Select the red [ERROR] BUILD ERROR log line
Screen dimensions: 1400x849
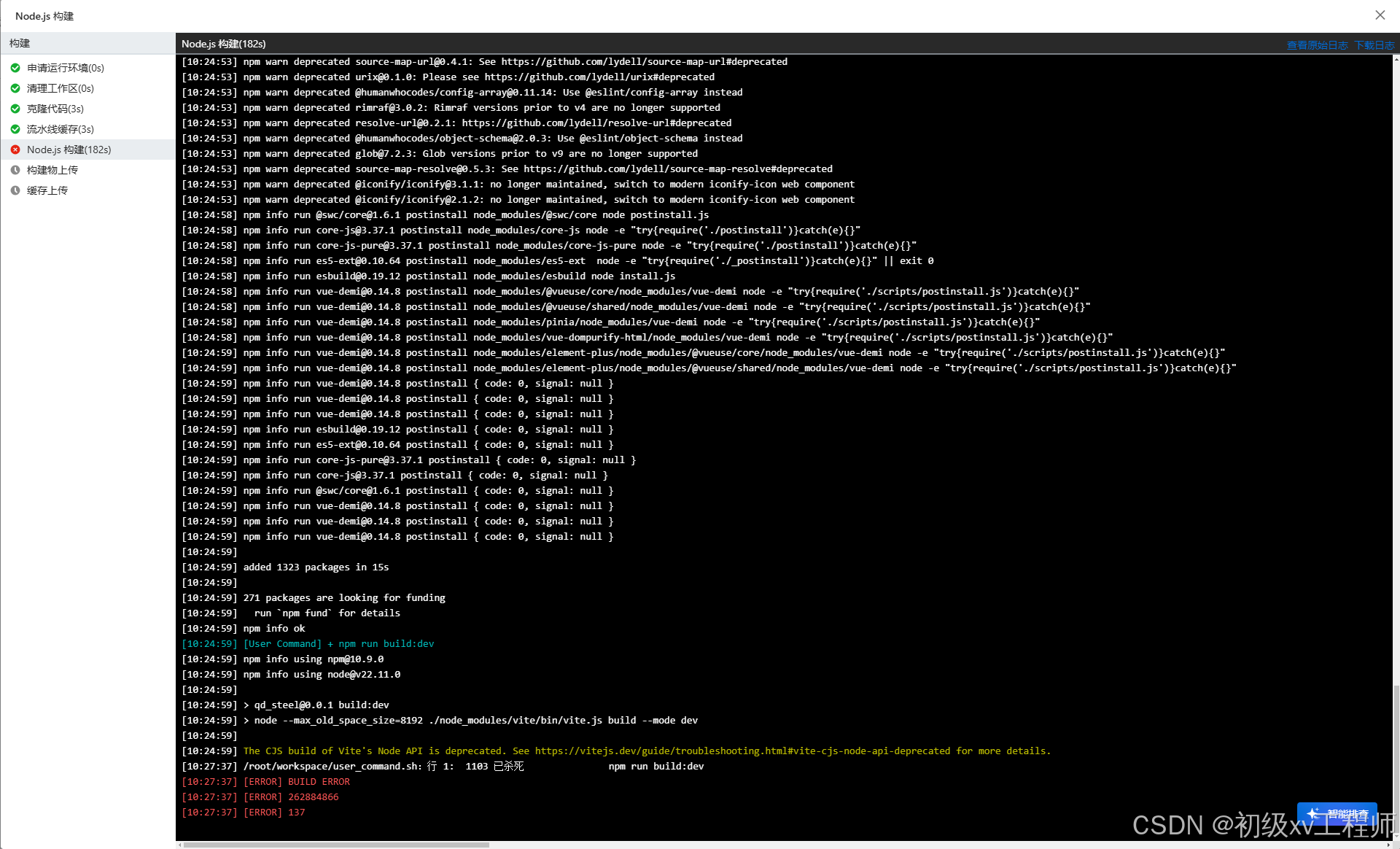[x=266, y=781]
